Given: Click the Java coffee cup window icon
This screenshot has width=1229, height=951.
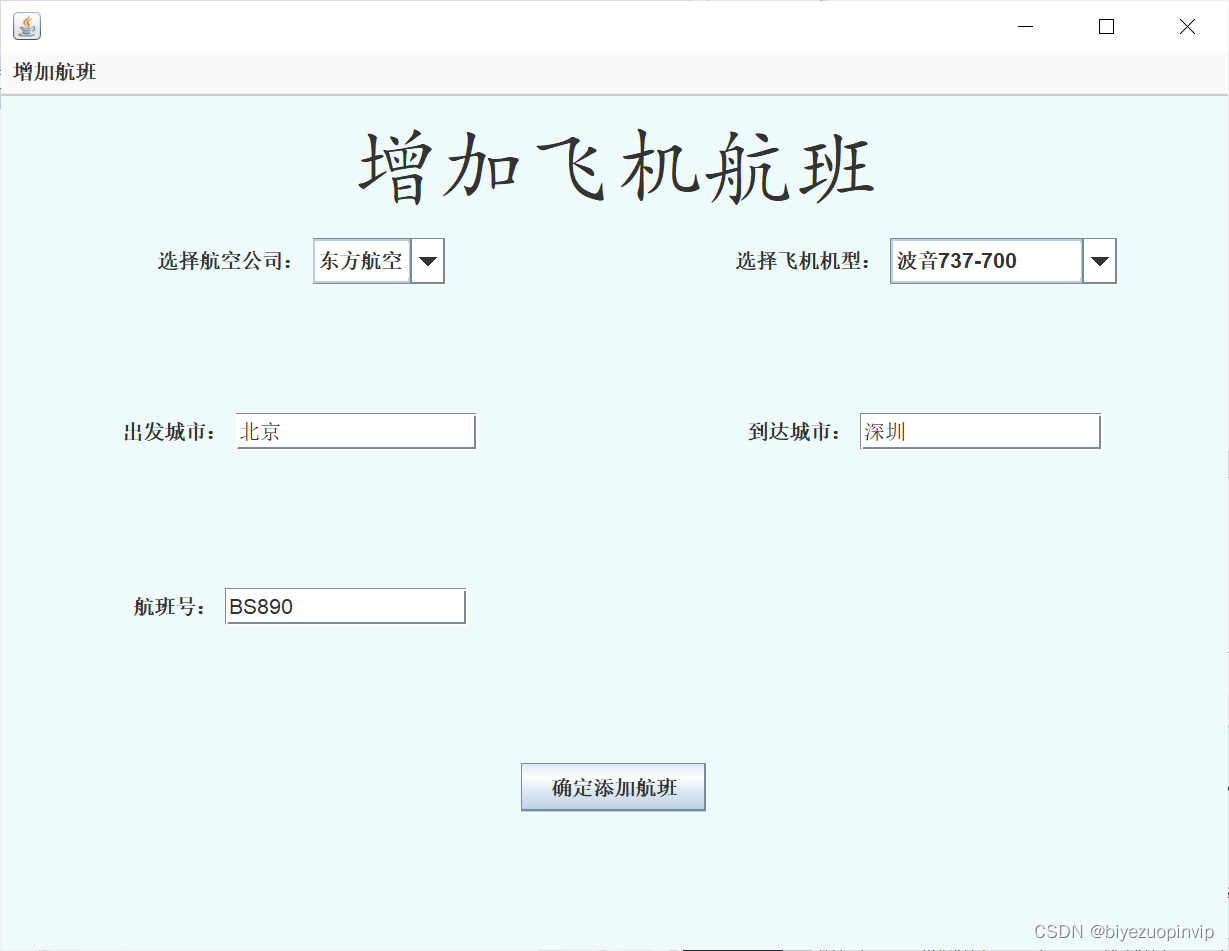Looking at the screenshot, I should pos(26,26).
